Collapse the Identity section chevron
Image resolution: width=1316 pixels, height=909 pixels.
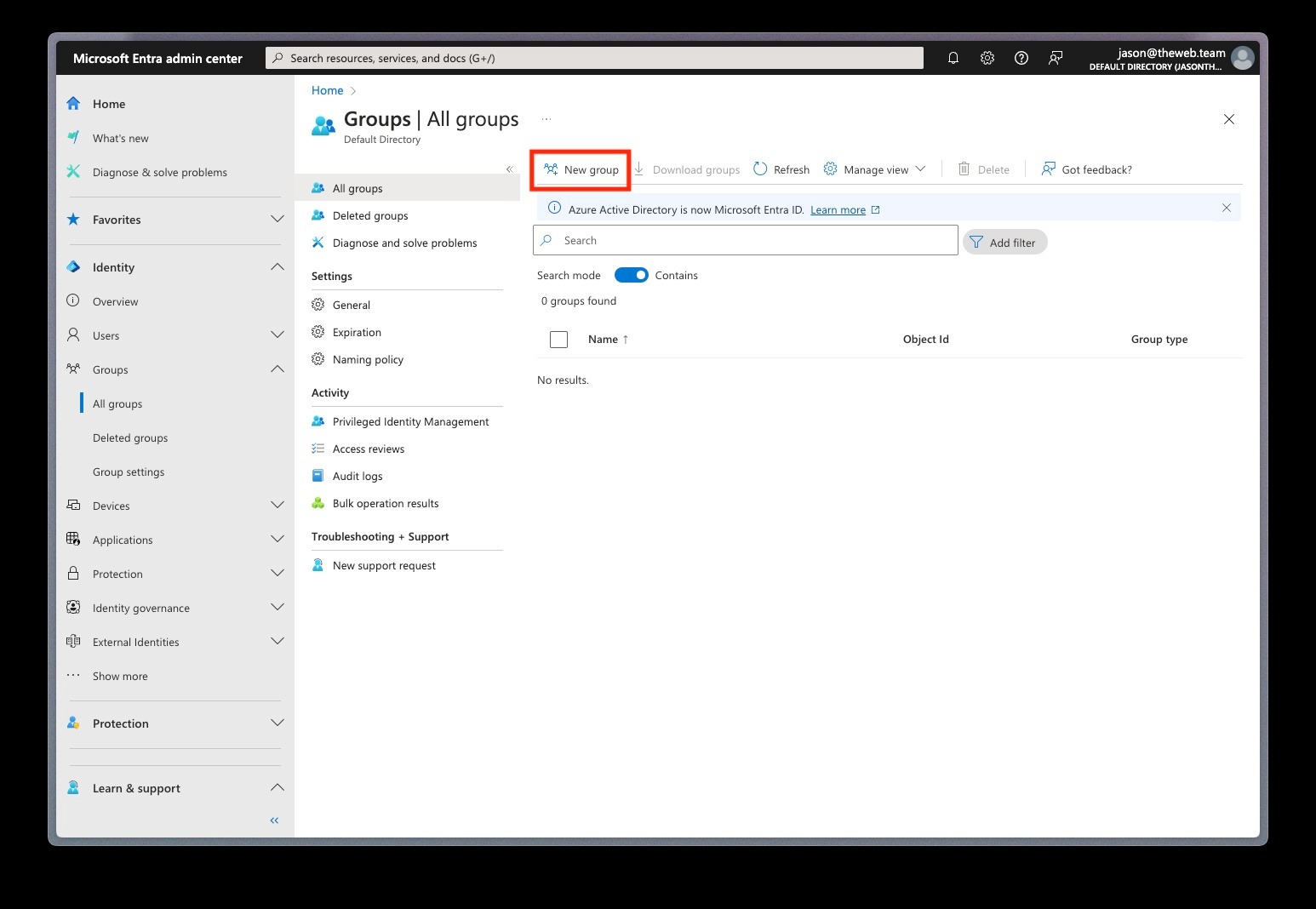pos(278,267)
